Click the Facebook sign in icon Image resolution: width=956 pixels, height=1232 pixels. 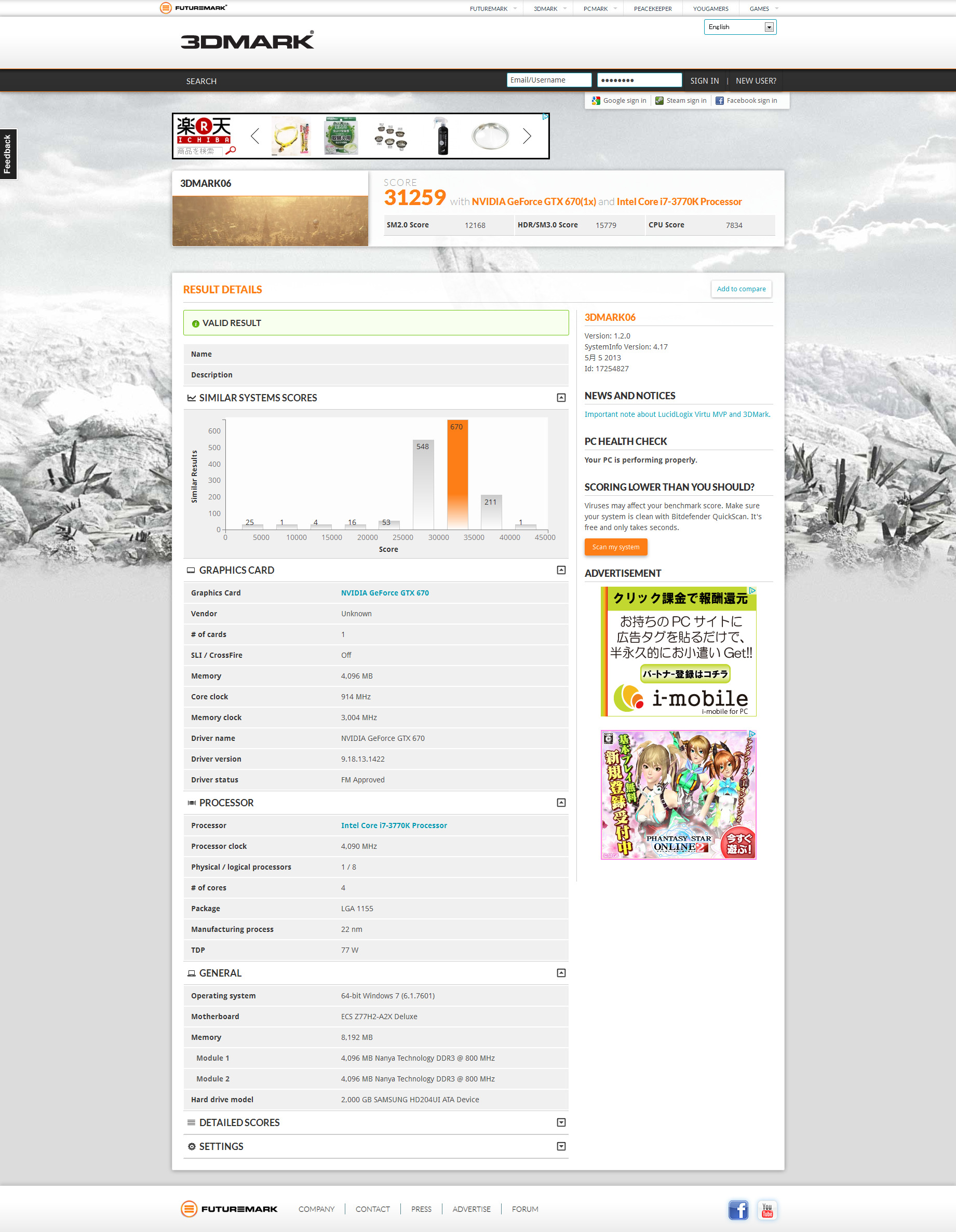(x=720, y=101)
